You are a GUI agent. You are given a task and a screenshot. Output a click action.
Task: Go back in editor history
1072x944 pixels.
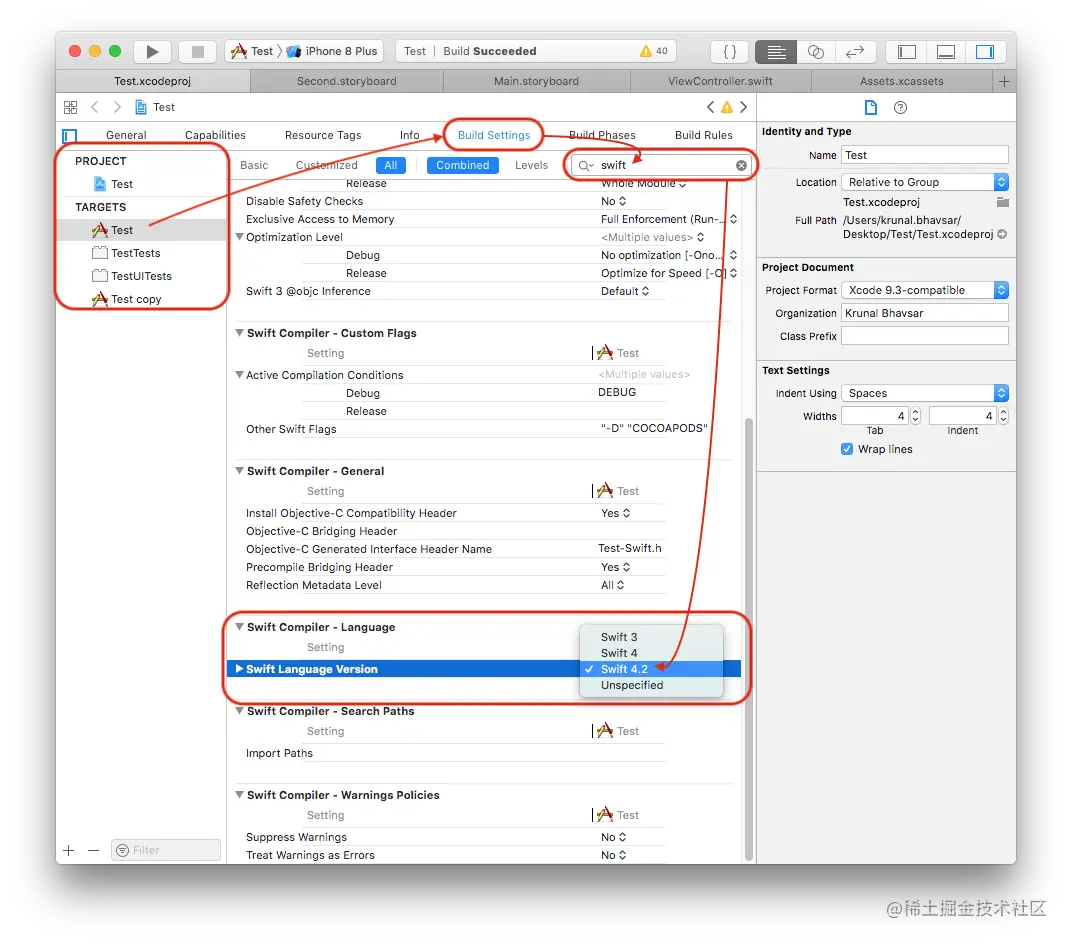tap(95, 107)
